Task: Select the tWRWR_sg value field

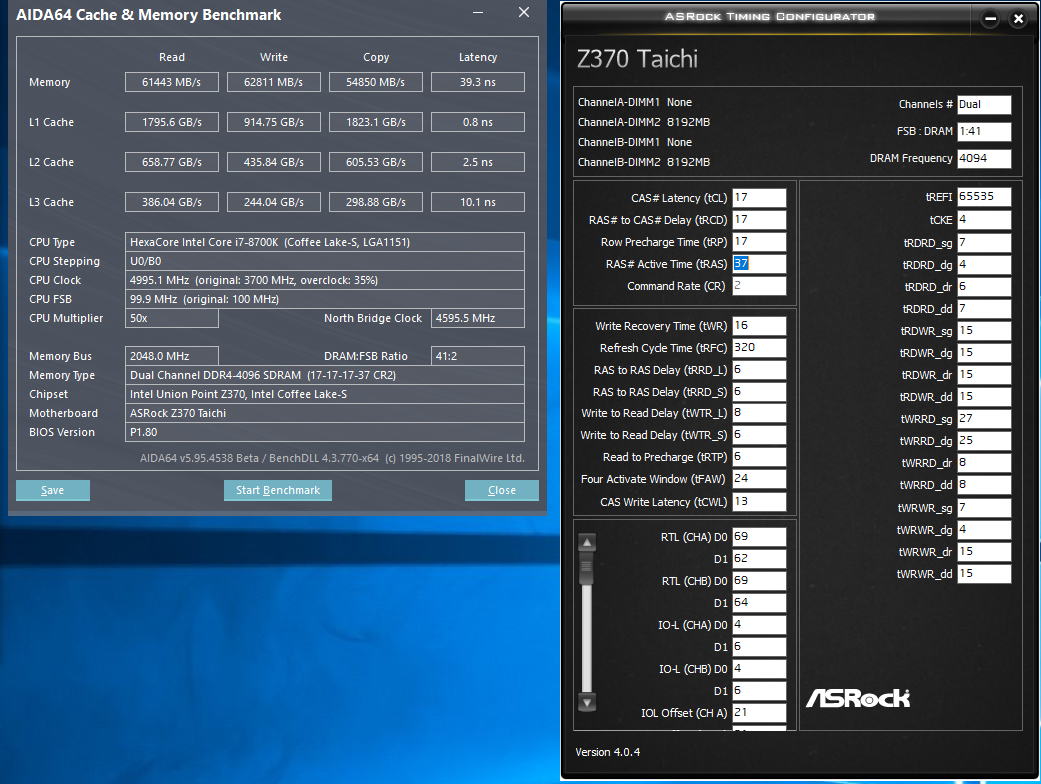Action: point(984,508)
